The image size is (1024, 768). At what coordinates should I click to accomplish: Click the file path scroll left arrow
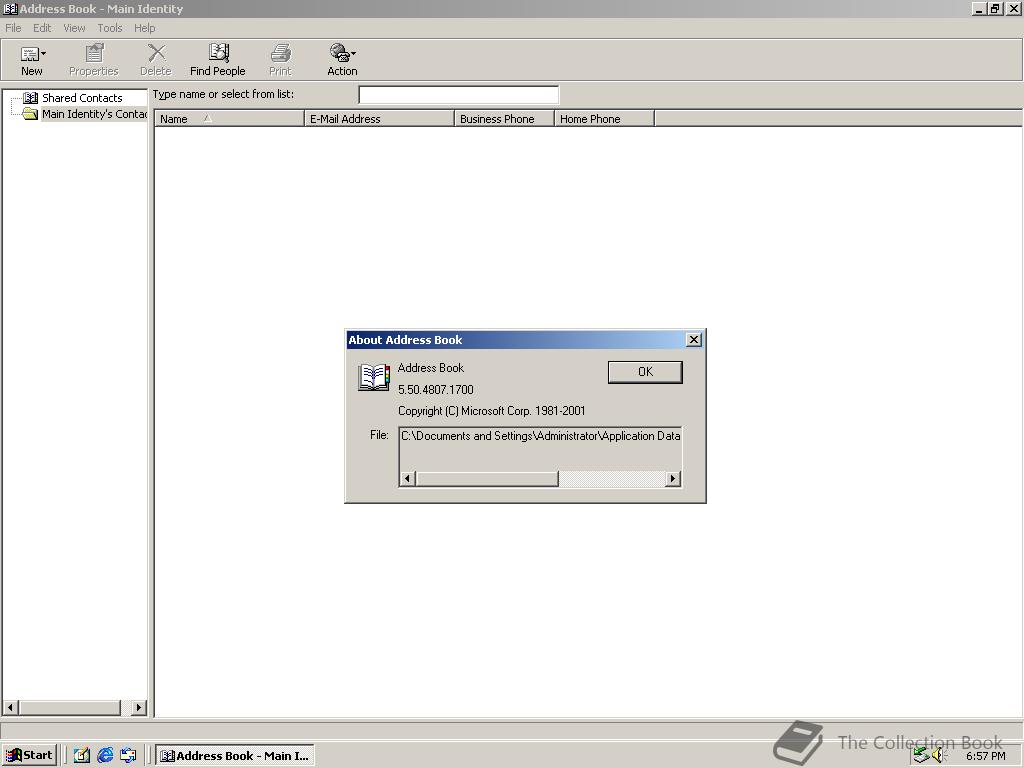click(x=408, y=479)
